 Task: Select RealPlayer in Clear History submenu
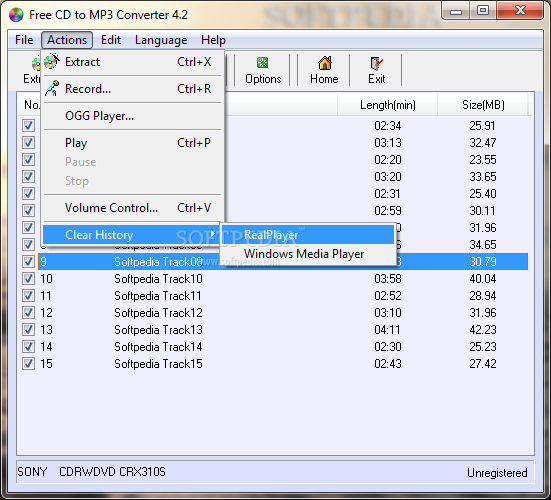coord(308,234)
